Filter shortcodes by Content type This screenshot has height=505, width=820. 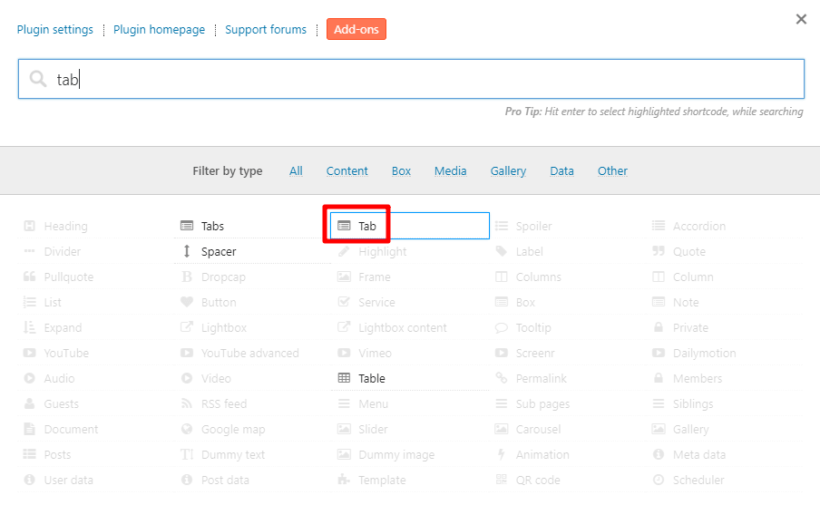[x=347, y=171]
